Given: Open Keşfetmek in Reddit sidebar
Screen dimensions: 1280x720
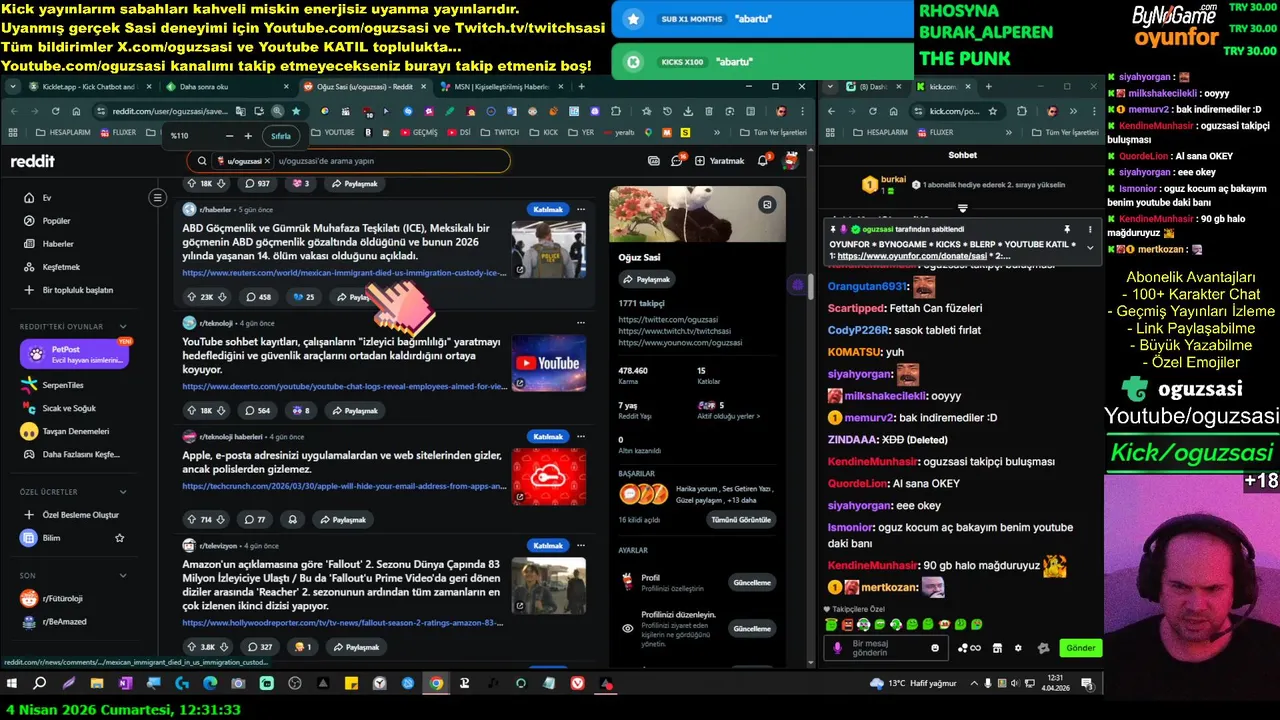Looking at the screenshot, I should (x=61, y=267).
